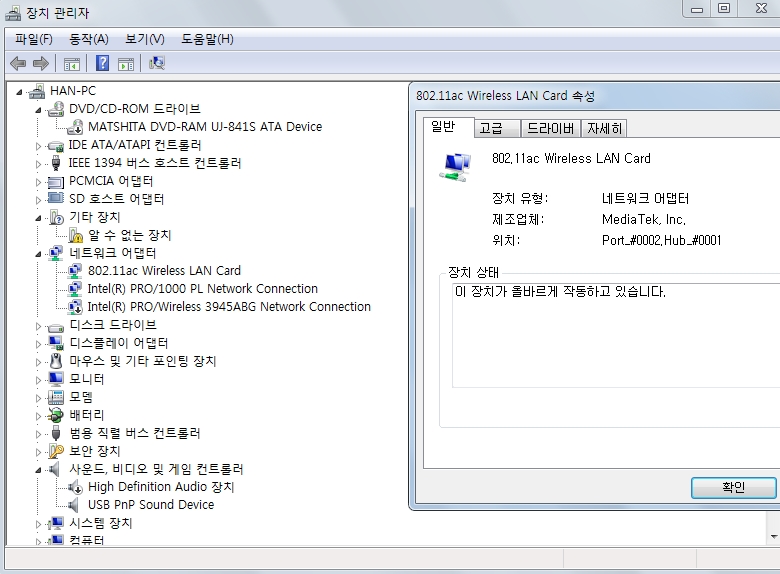Click the 배터리 category icon
This screenshot has height=574, width=780.
56,415
